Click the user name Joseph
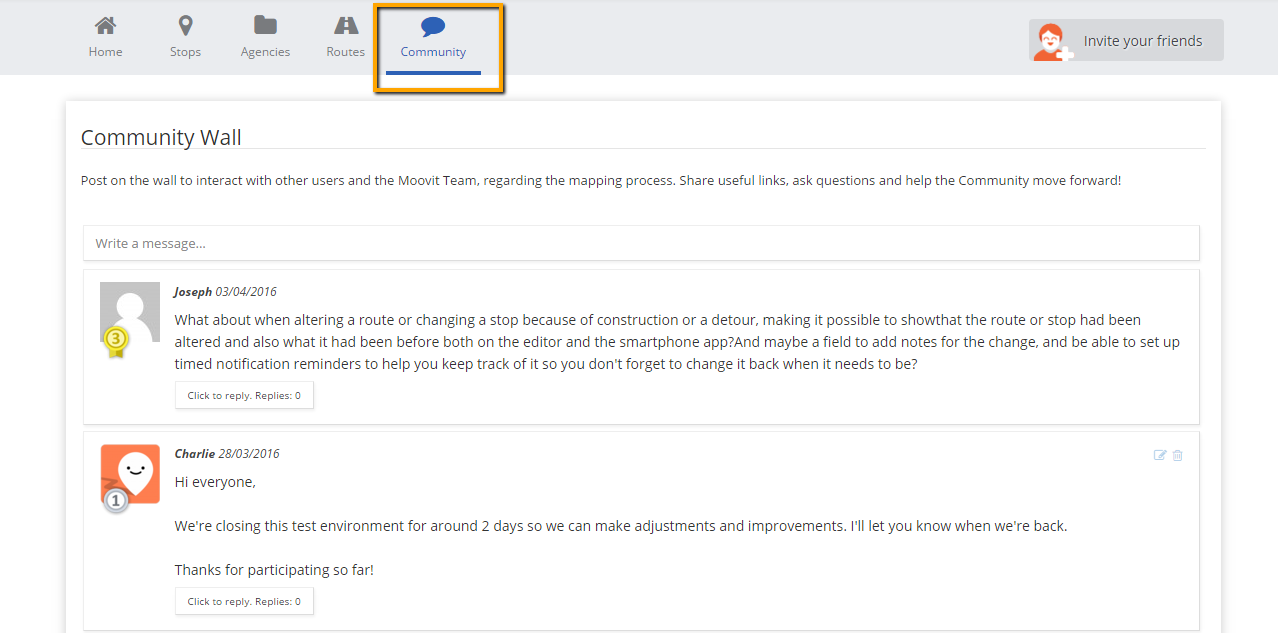 193,292
